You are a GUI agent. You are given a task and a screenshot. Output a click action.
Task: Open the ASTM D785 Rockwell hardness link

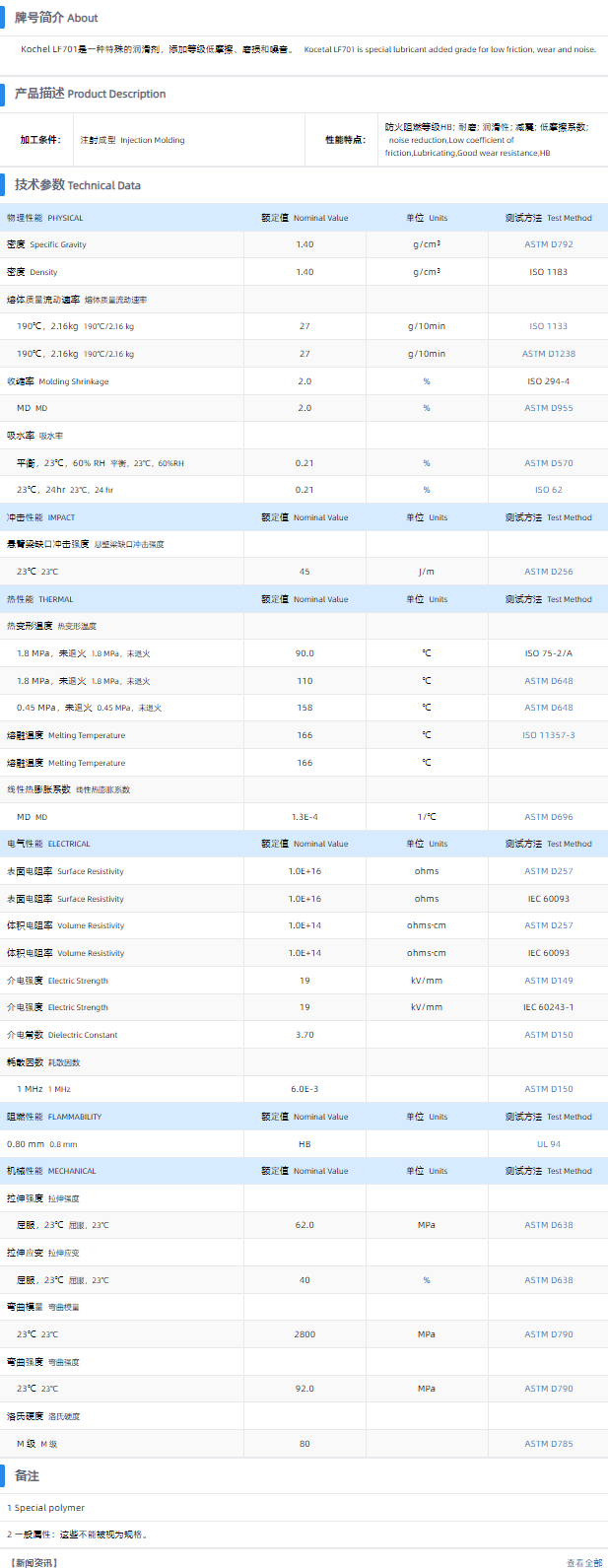[x=548, y=1444]
